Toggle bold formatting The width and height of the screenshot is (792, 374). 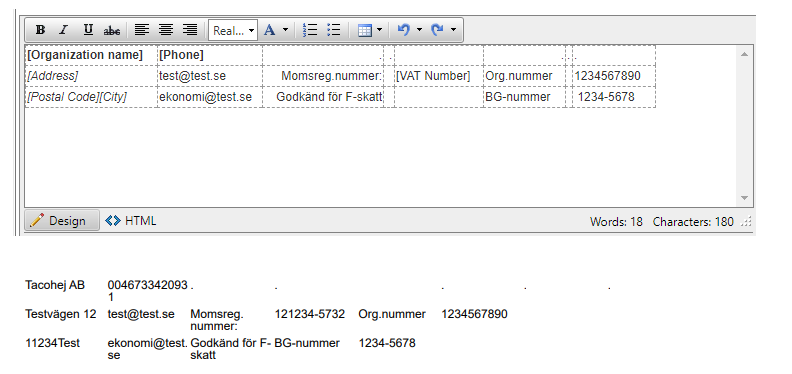(x=40, y=30)
